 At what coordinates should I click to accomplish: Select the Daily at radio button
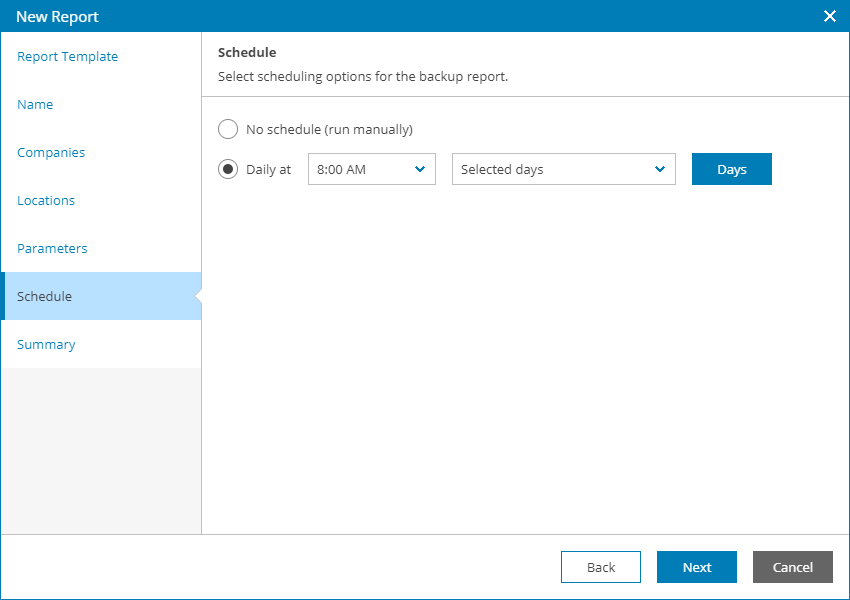228,169
